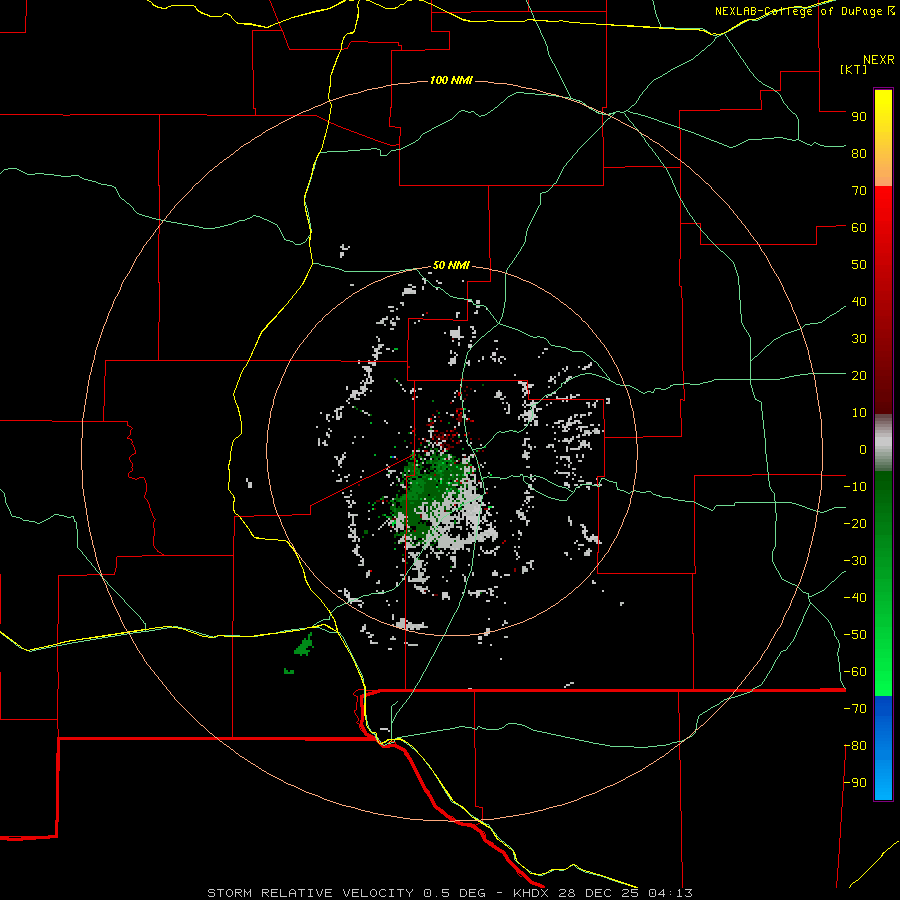This screenshot has width=900, height=900.
Task: Click the 40 value on the velocity scale
Action: [859, 301]
